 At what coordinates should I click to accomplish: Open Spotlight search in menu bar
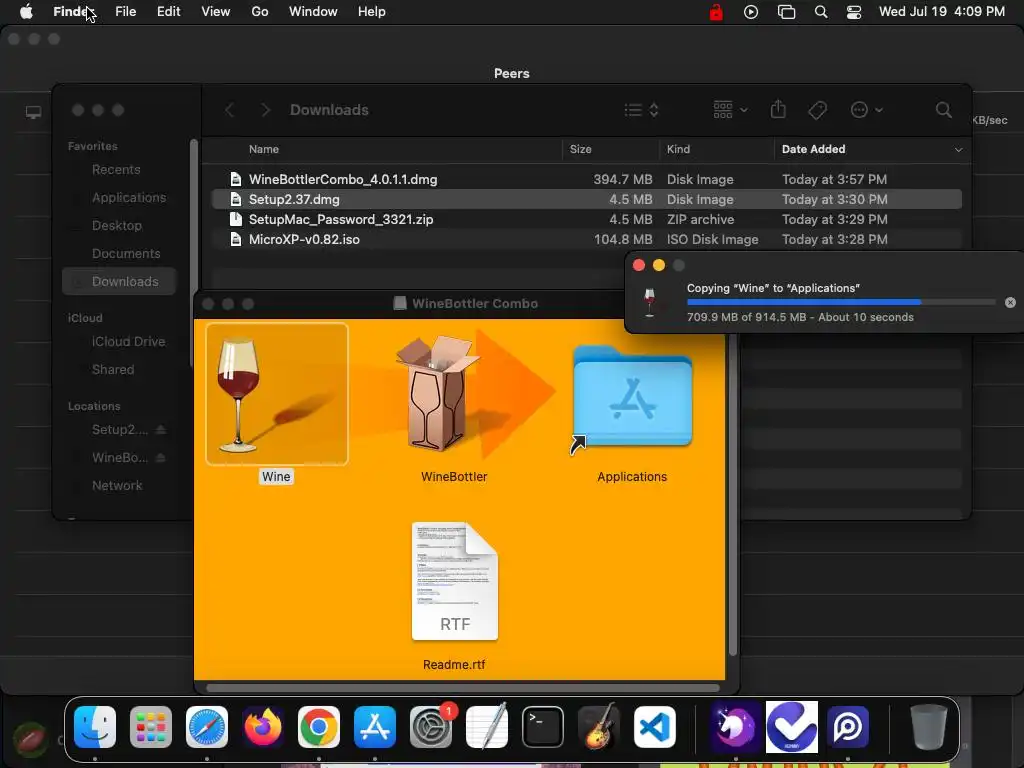coord(821,12)
